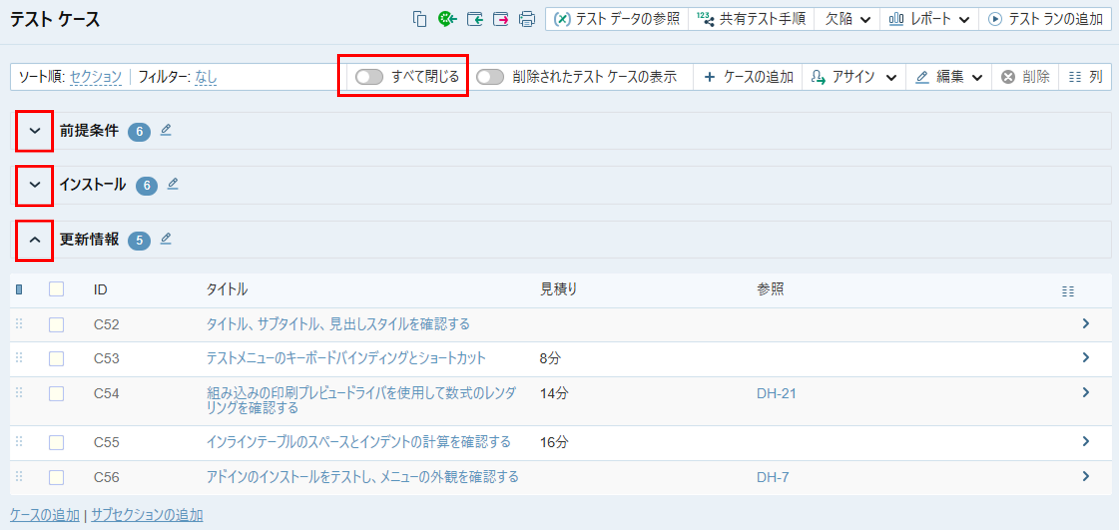Open the 編集 dropdown menu
Image resolution: width=1119 pixels, height=530 pixels.
pos(949,77)
